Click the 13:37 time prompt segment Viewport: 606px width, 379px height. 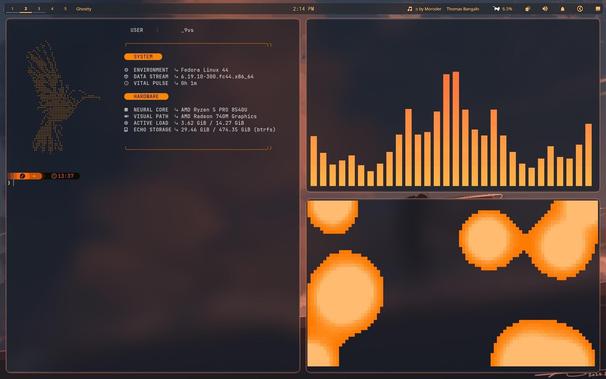(65, 176)
